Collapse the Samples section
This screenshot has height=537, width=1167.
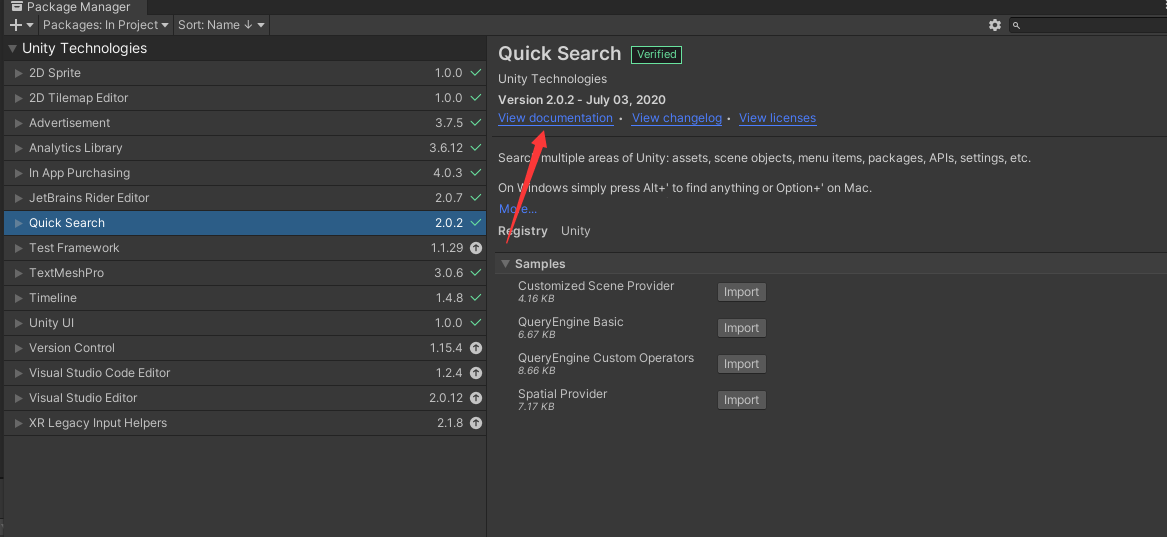(505, 263)
